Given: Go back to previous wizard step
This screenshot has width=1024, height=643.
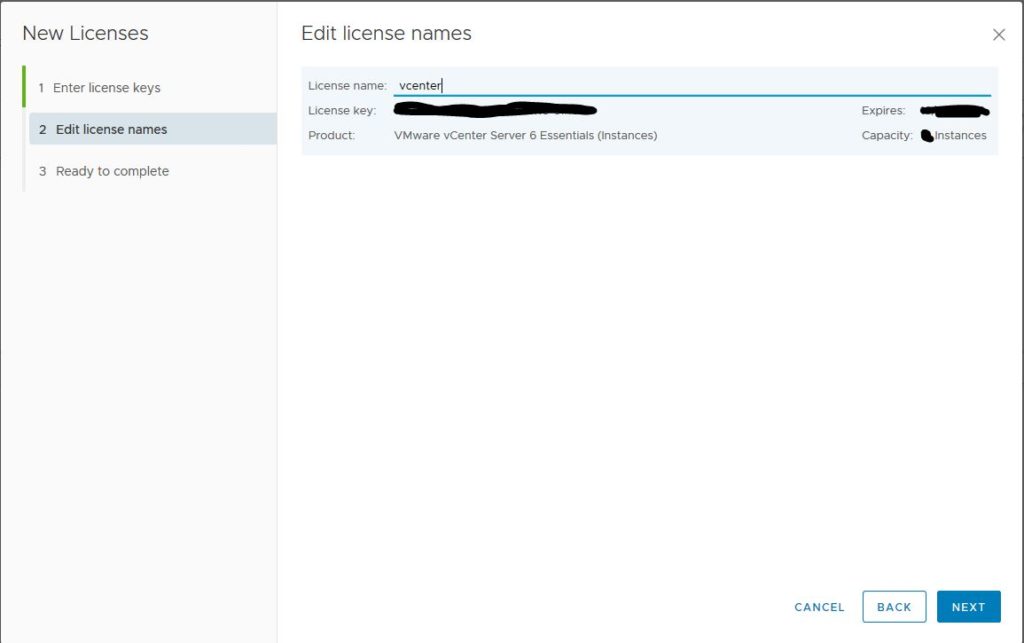Looking at the screenshot, I should (893, 607).
